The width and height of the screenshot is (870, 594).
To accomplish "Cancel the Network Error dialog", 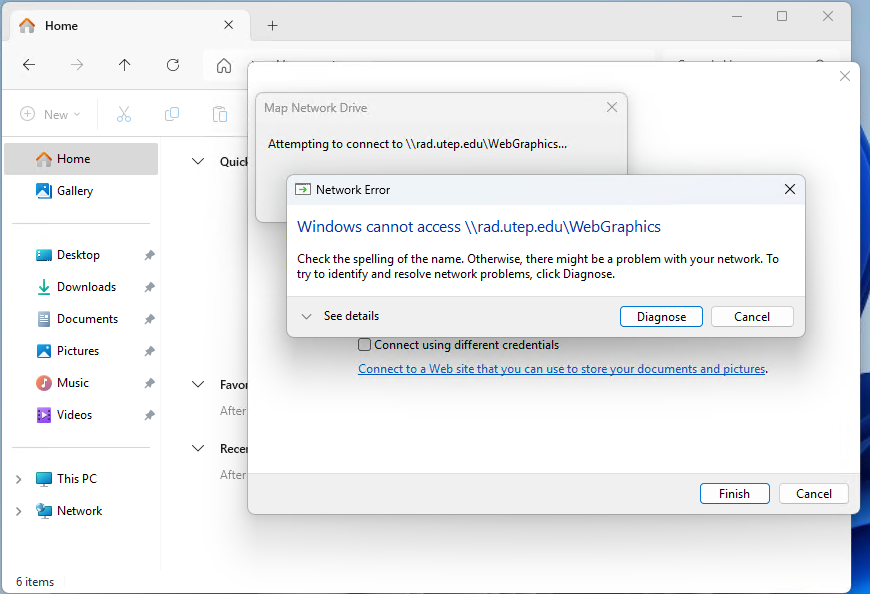I will coord(752,317).
